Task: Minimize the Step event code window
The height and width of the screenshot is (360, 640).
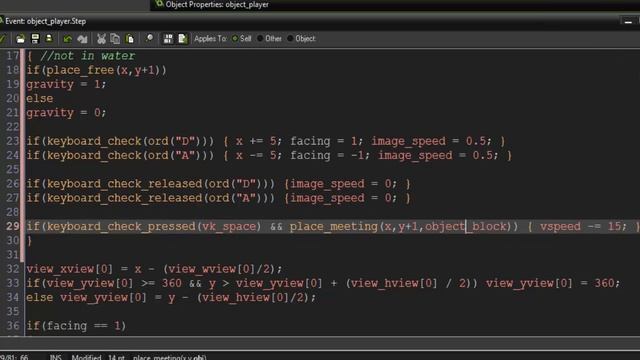Action: 628,21
